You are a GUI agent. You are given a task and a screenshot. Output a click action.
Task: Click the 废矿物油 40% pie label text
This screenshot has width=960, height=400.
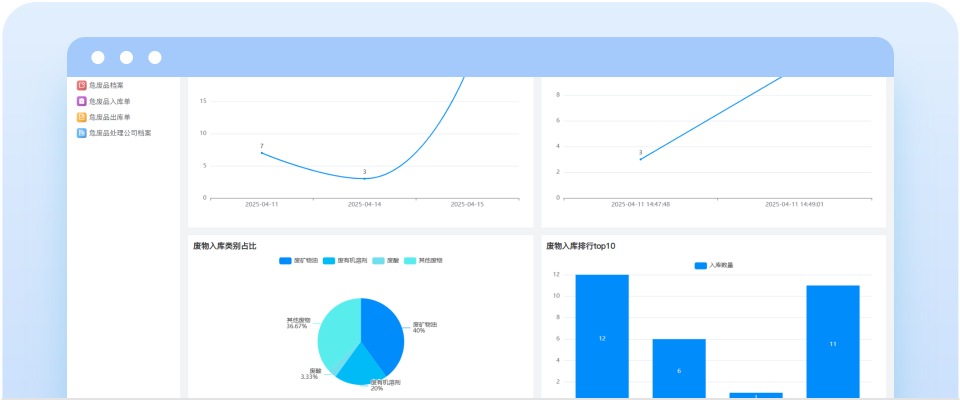[x=424, y=327]
